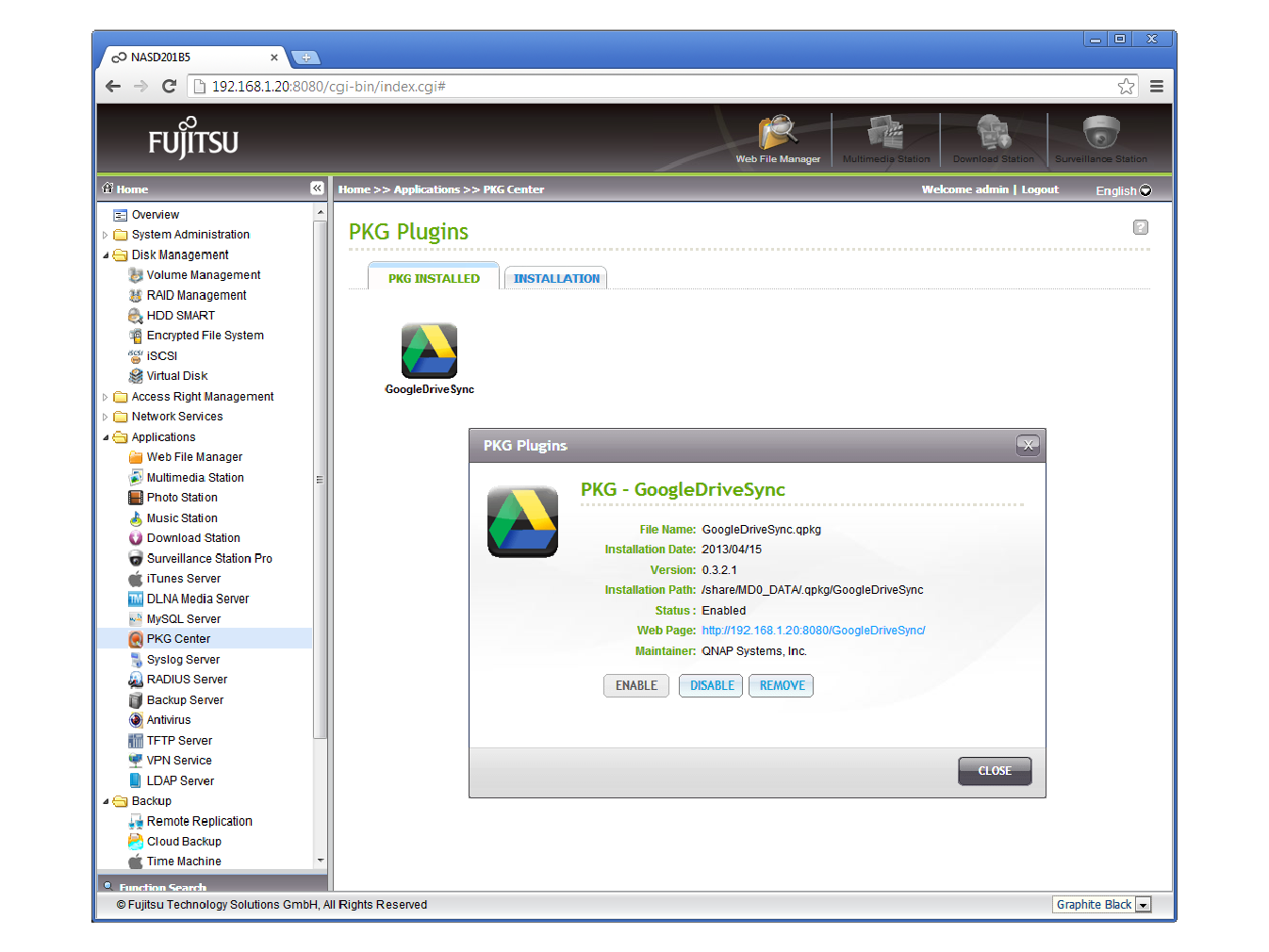Open Remote Replication in the tree

coord(199,822)
